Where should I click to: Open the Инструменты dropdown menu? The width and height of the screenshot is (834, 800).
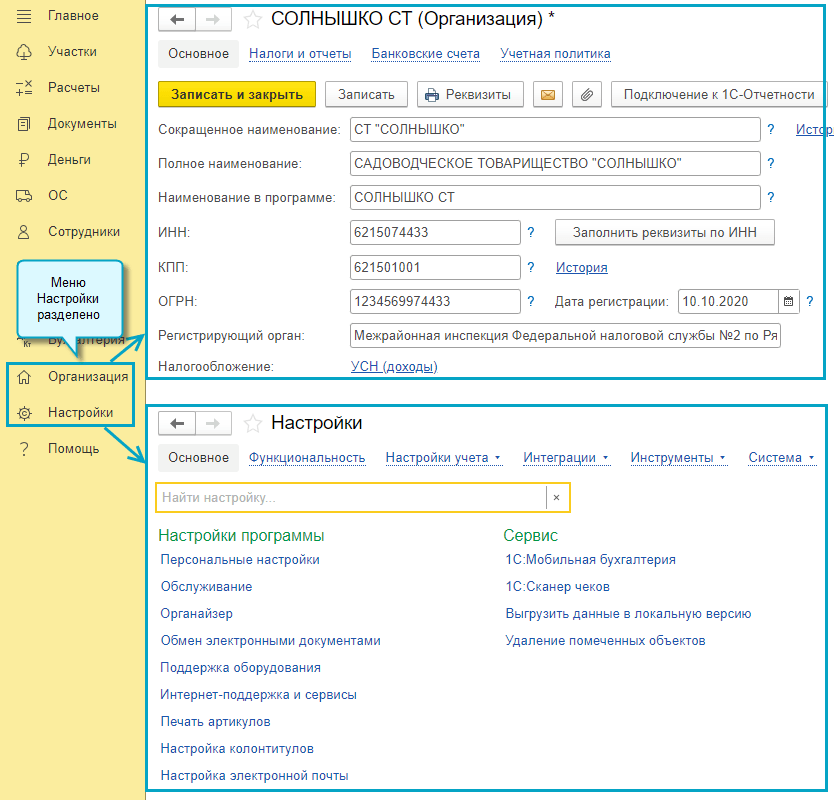coord(678,458)
